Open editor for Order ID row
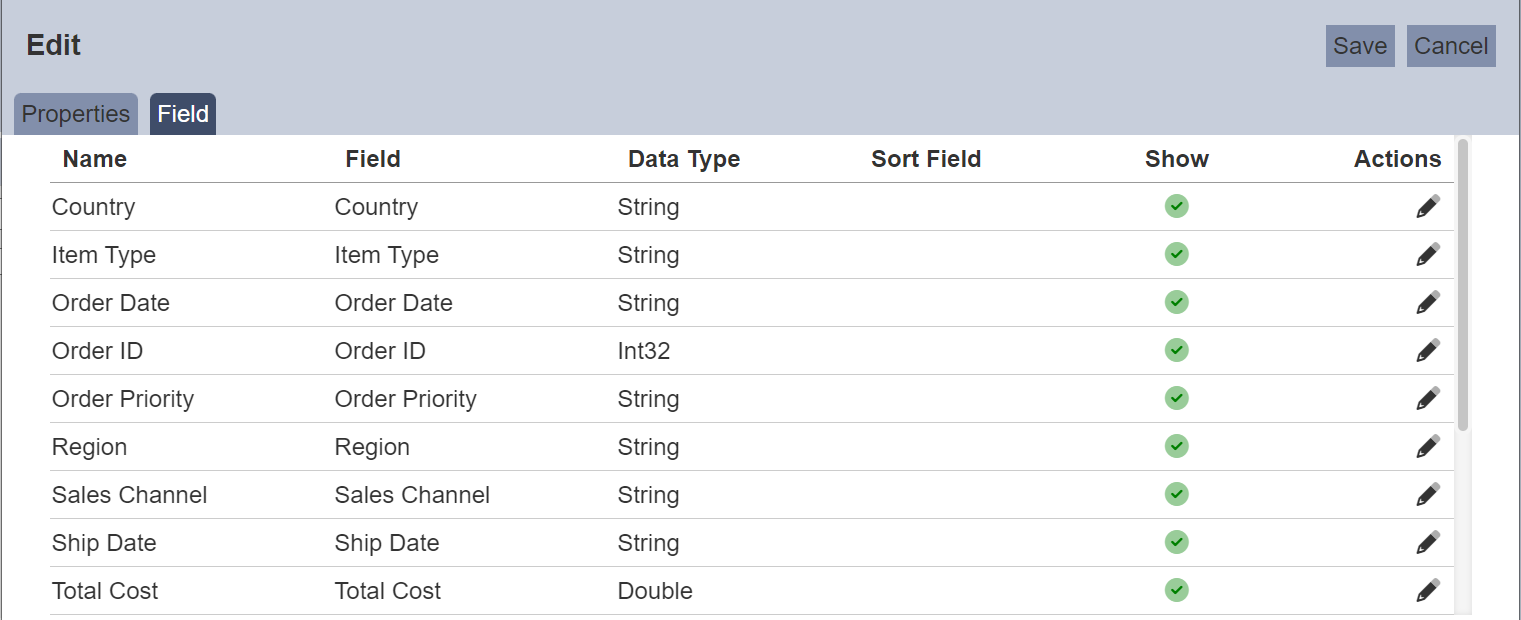This screenshot has width=1521, height=620. click(1428, 351)
